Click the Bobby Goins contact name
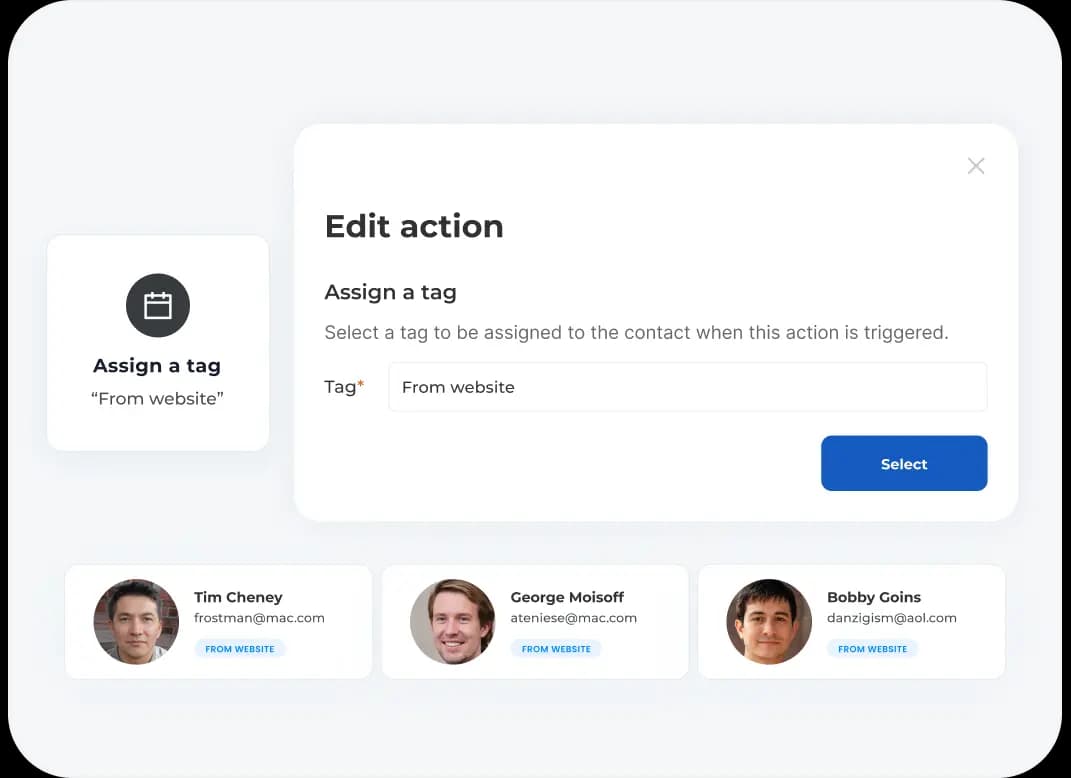The height and width of the screenshot is (778, 1071). (x=874, y=597)
